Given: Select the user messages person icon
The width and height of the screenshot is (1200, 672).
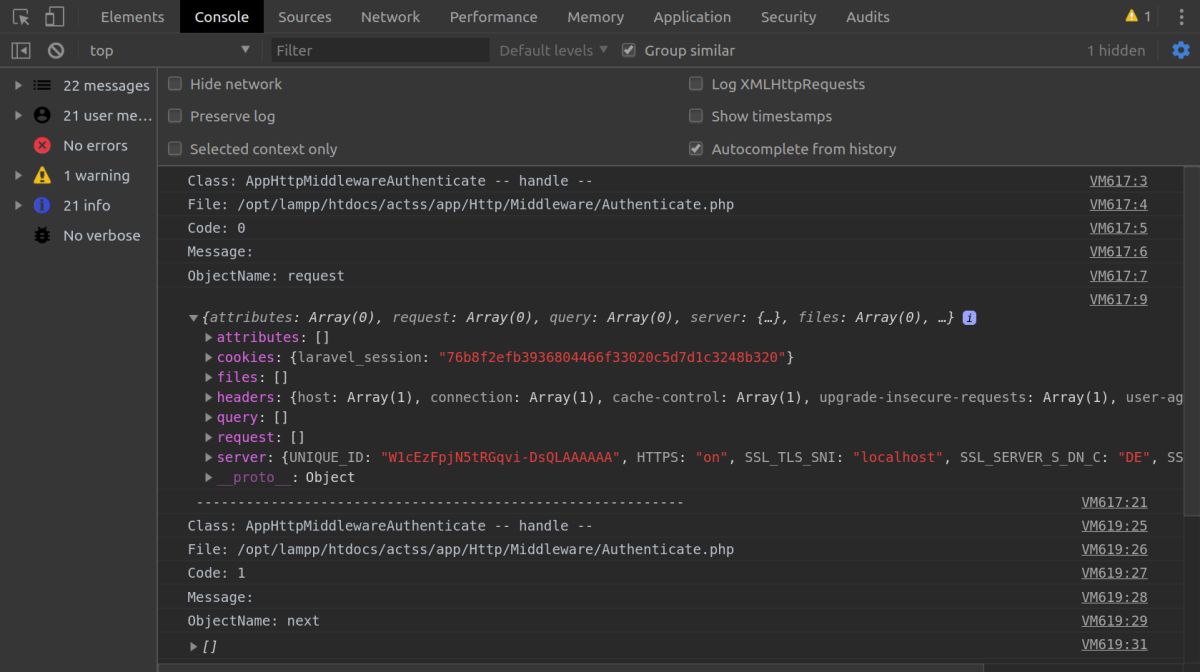Looking at the screenshot, I should tap(42, 115).
